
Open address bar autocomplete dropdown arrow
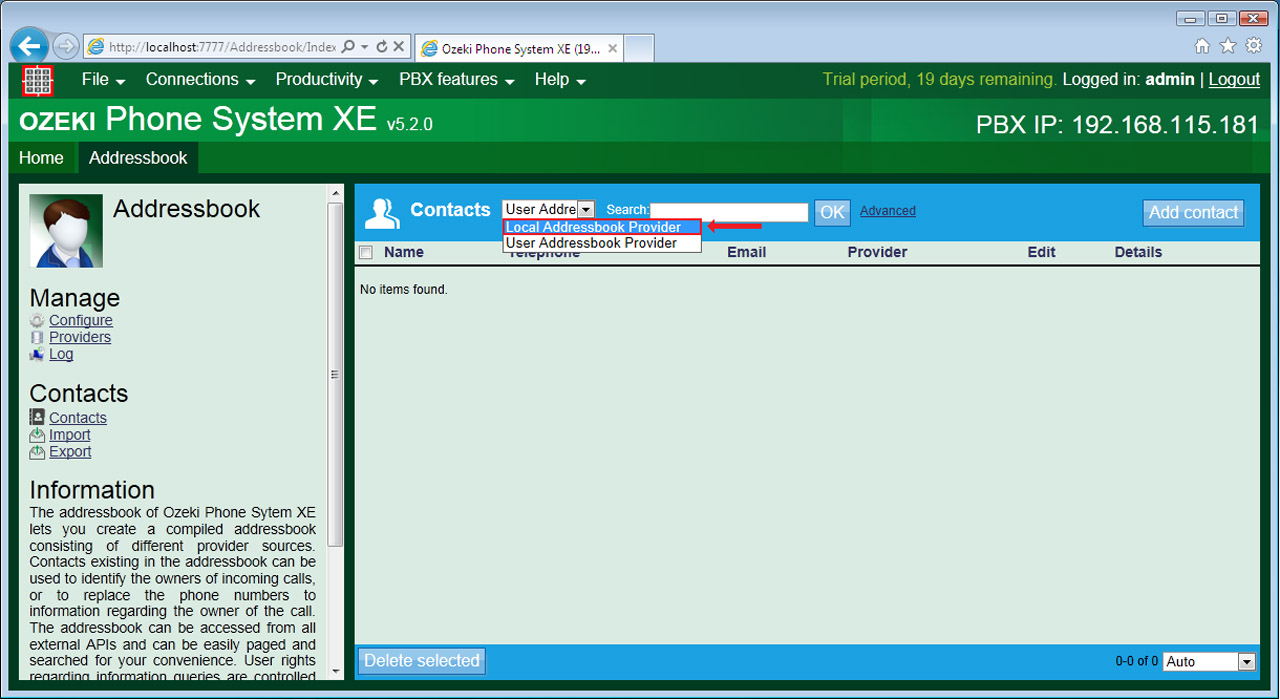point(365,47)
